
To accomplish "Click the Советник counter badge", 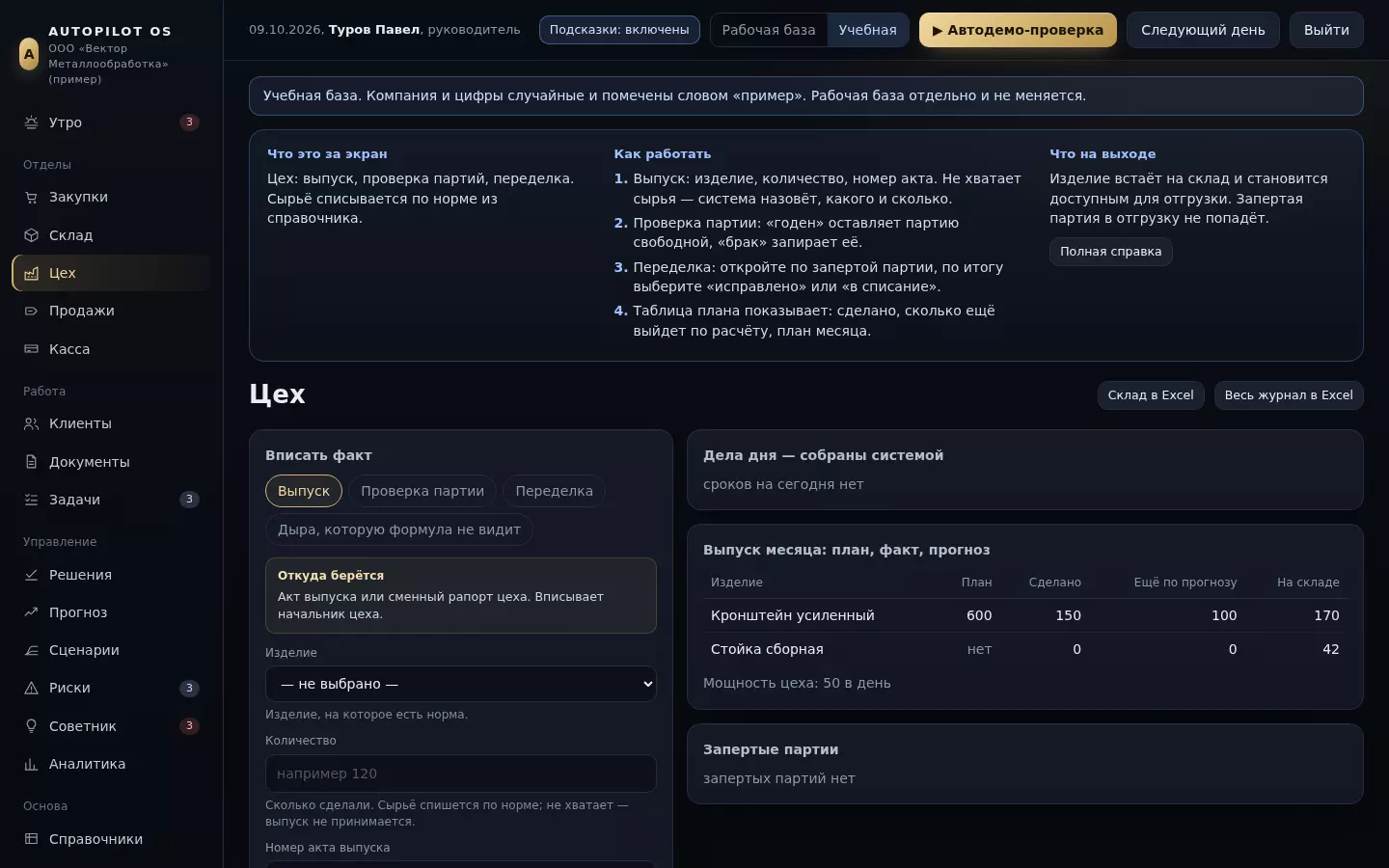I will coord(189,726).
